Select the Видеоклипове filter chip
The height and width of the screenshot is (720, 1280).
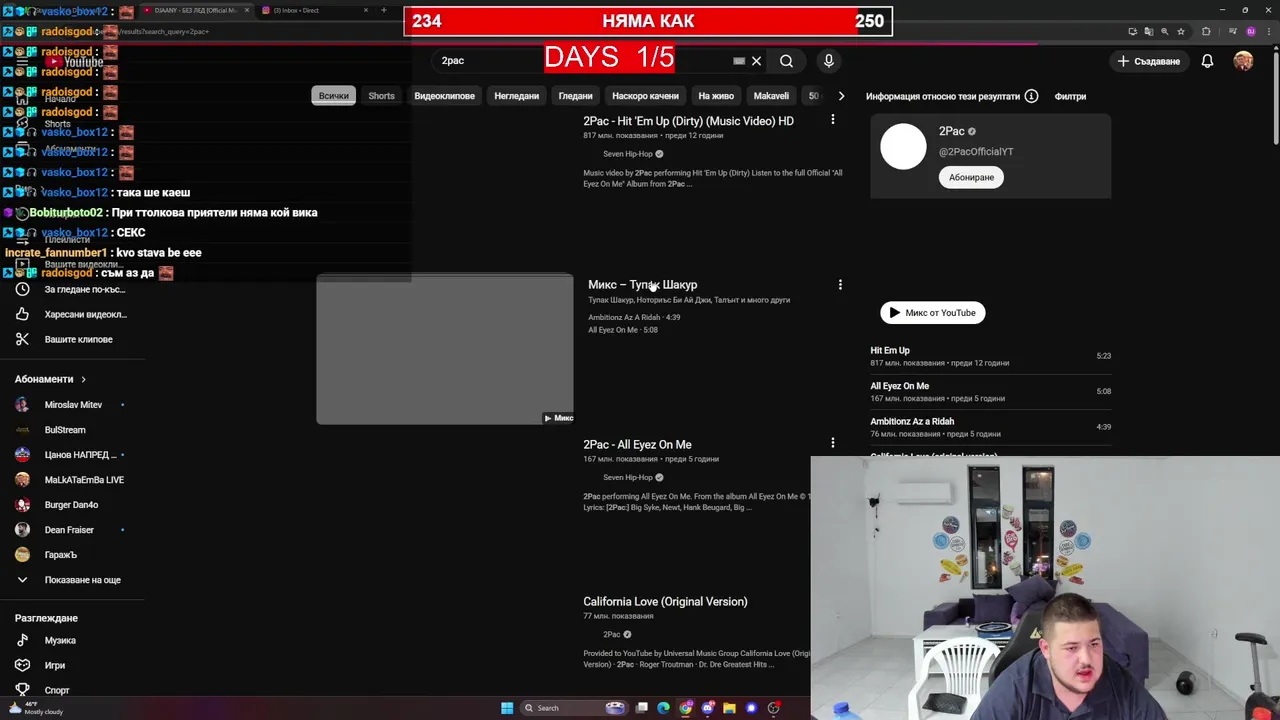(x=444, y=96)
